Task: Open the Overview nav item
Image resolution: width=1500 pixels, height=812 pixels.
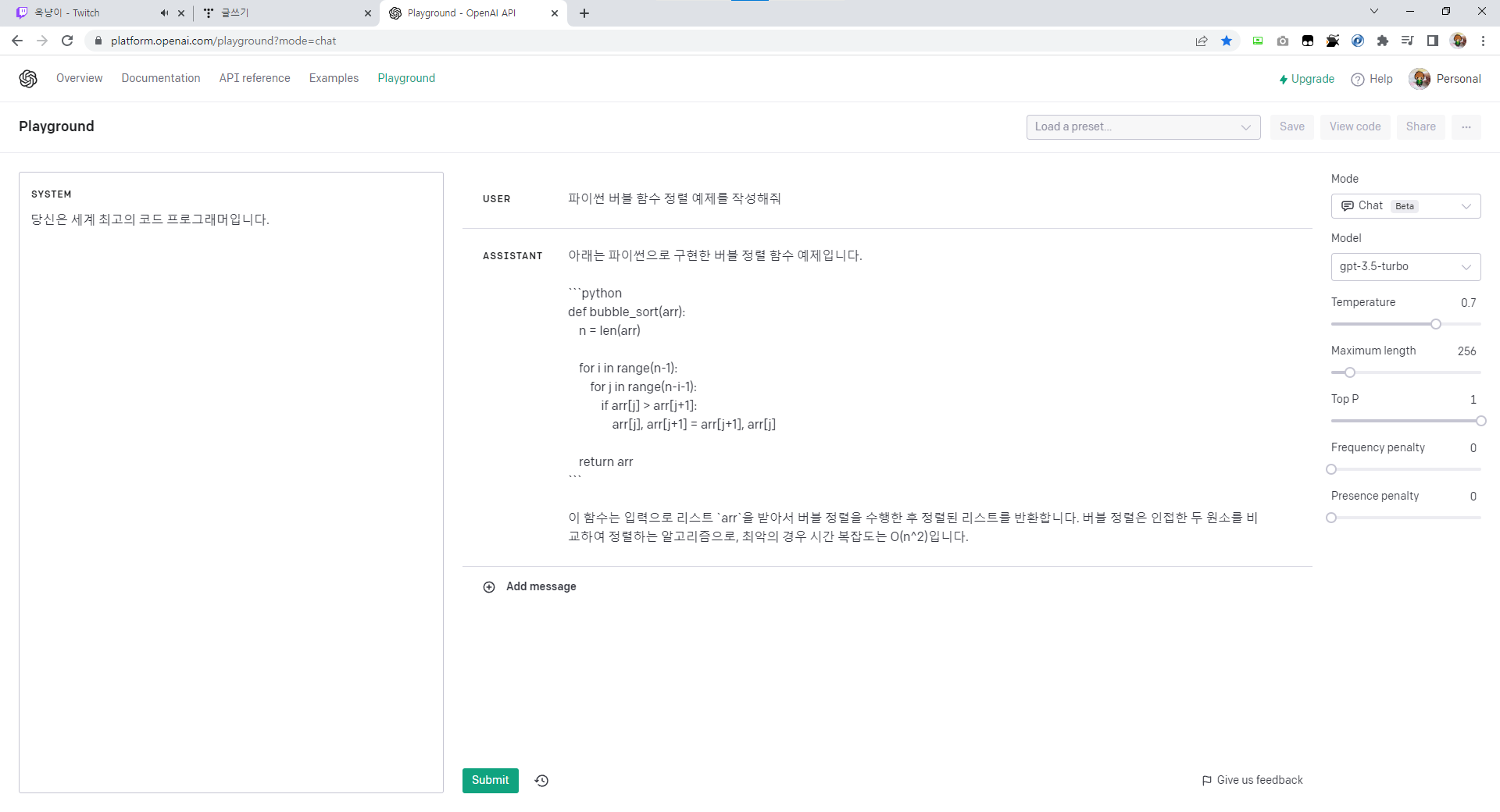Action: click(x=79, y=78)
